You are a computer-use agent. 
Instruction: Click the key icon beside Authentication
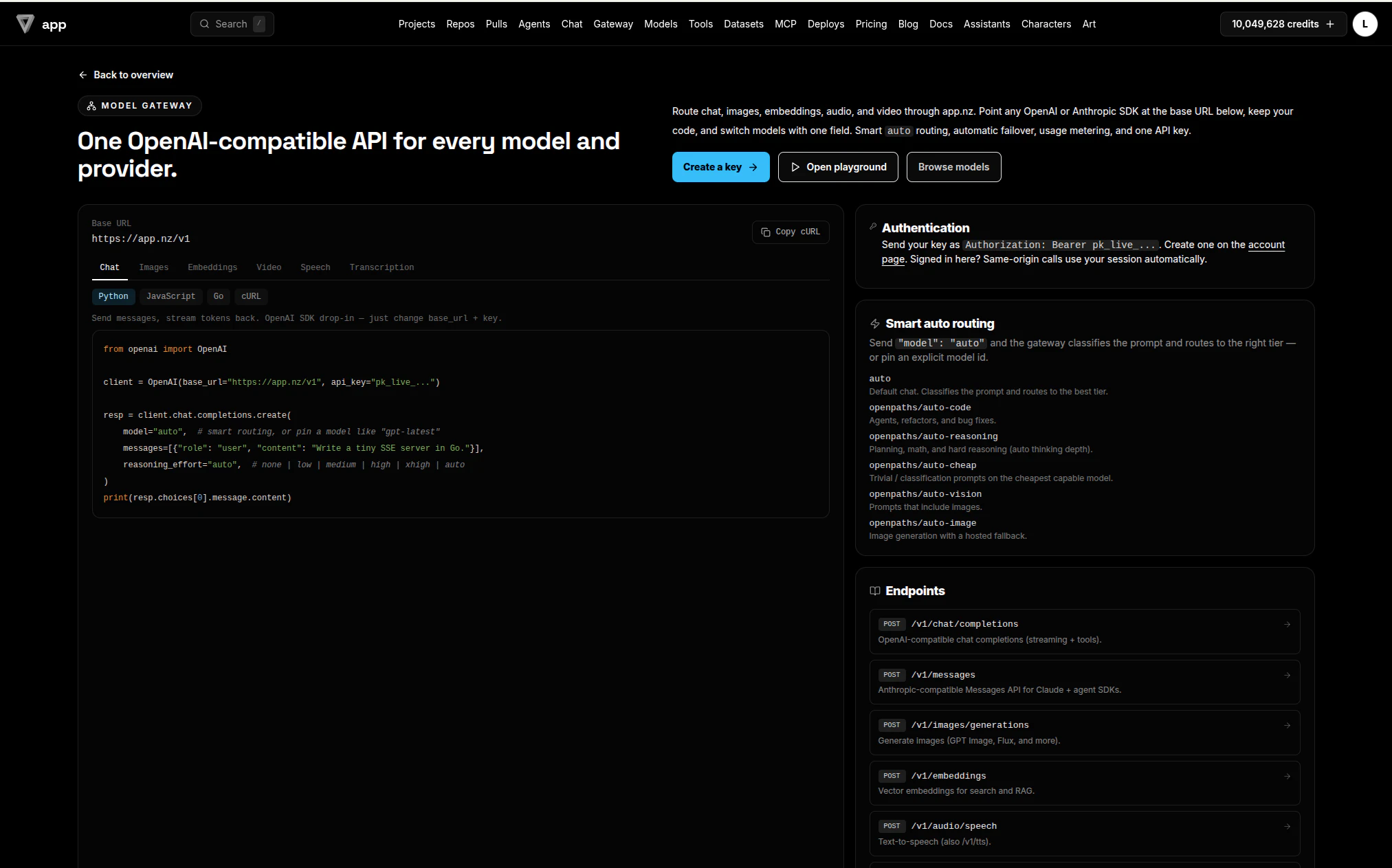pos(873,226)
